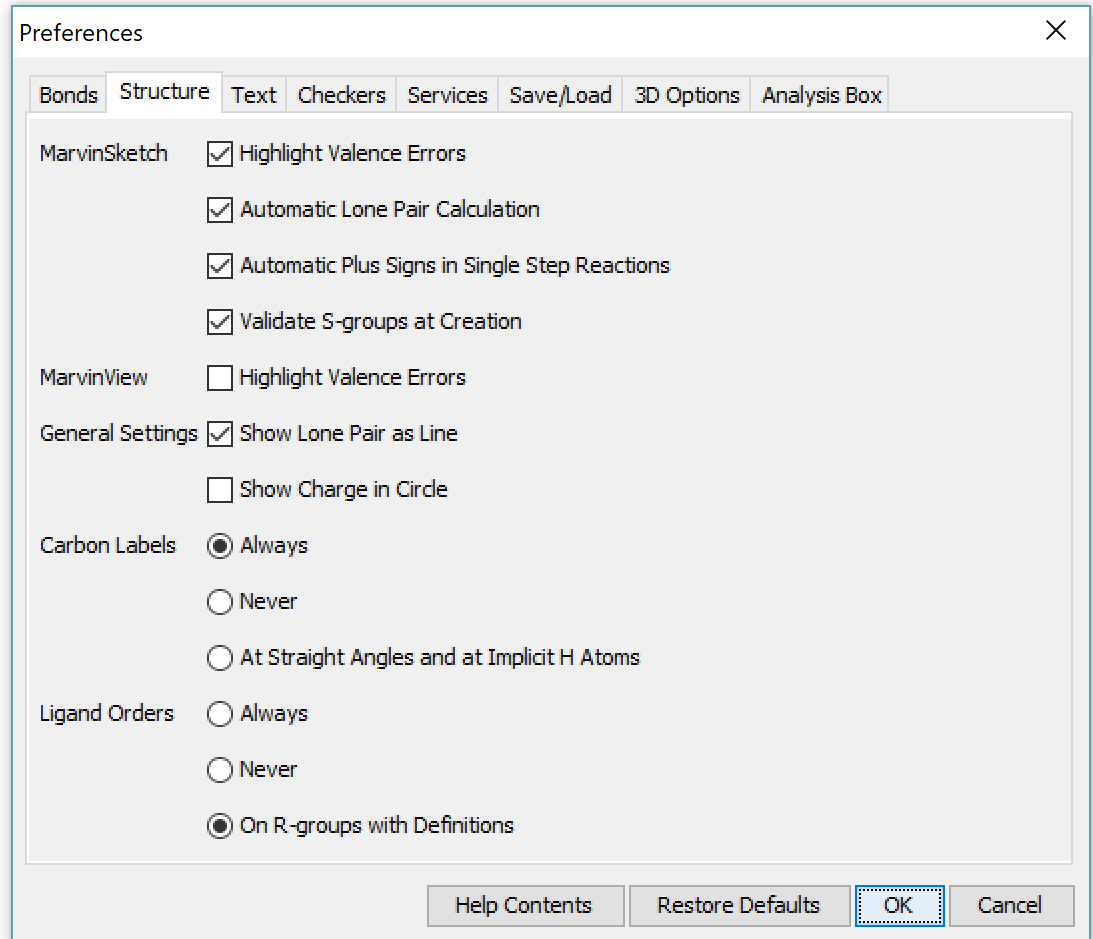Image resolution: width=1093 pixels, height=939 pixels.
Task: Open the Text preferences tab
Action: (x=254, y=95)
